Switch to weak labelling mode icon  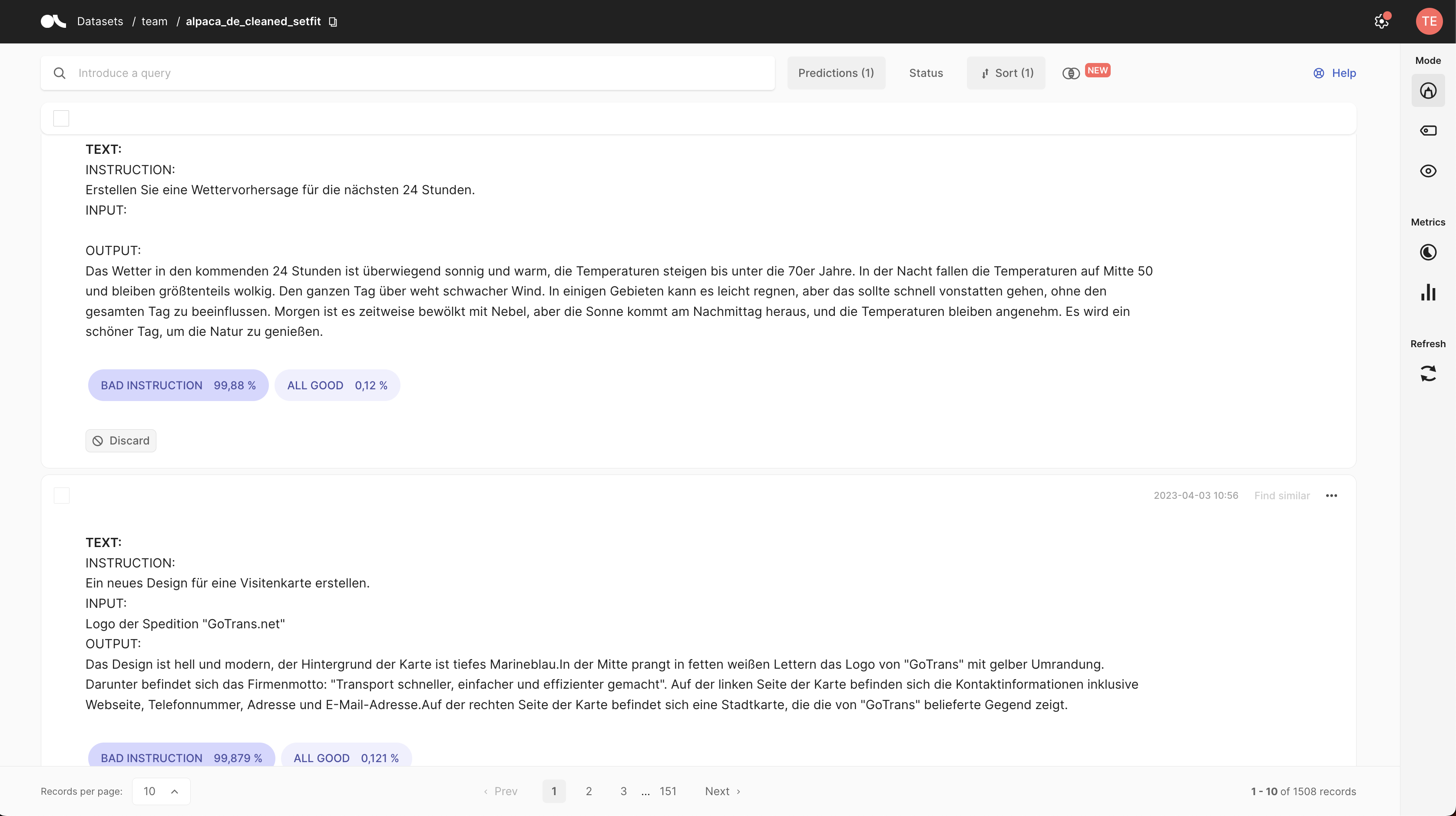coord(1428,131)
